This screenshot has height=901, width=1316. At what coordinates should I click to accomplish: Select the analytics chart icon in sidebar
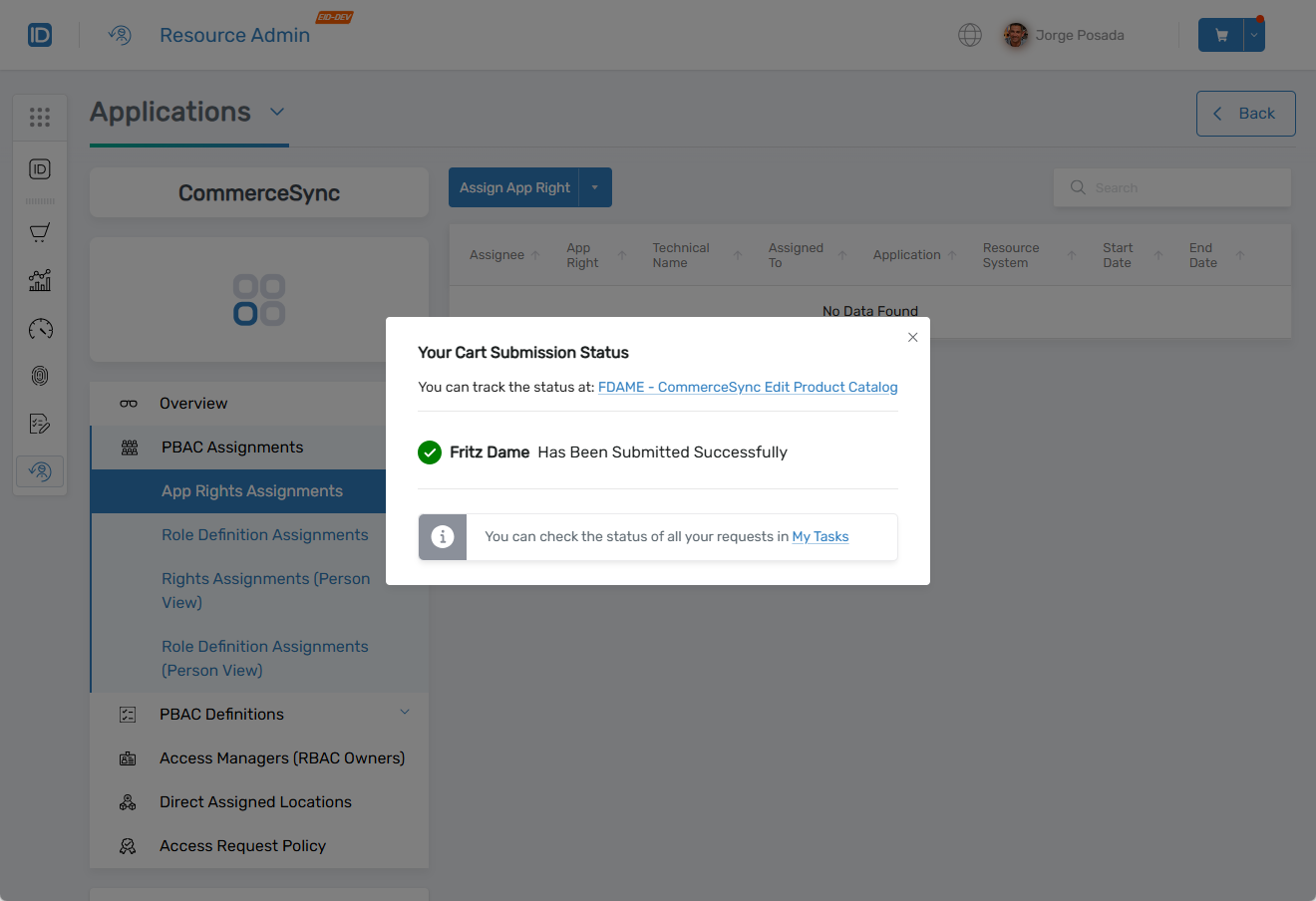(40, 280)
